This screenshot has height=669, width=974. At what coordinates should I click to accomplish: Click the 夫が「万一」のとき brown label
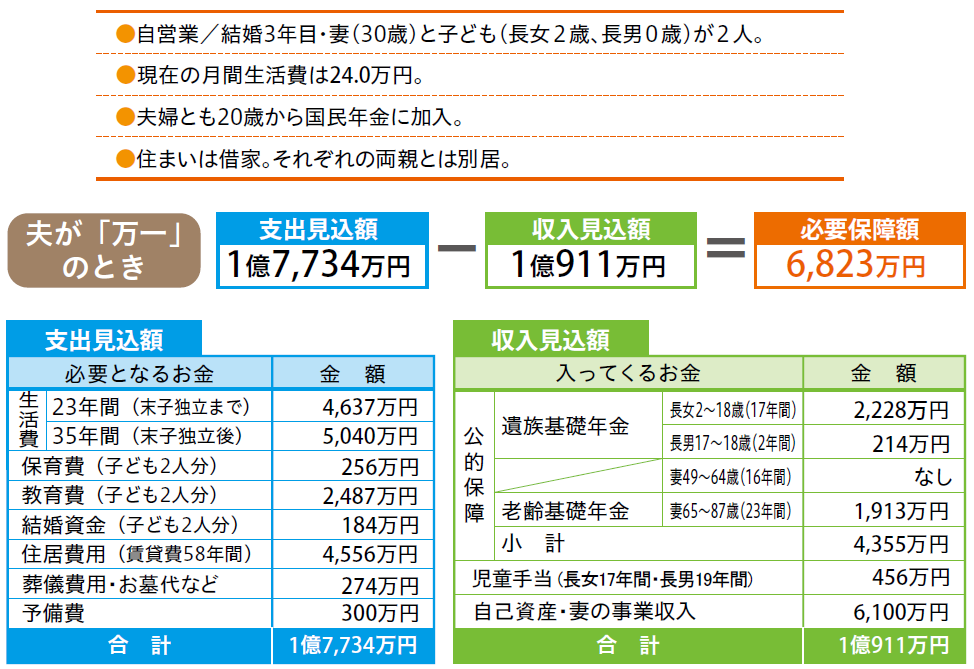point(104,250)
